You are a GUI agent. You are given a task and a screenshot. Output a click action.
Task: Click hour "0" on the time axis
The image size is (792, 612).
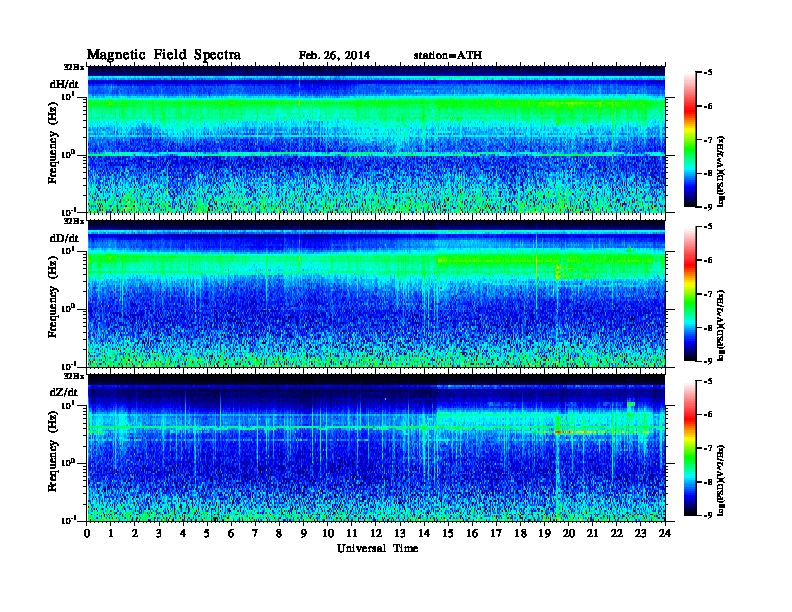[87, 533]
